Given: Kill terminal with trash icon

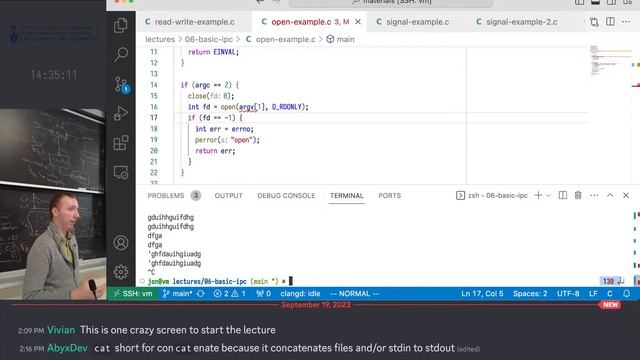Looking at the screenshot, I should [578, 196].
